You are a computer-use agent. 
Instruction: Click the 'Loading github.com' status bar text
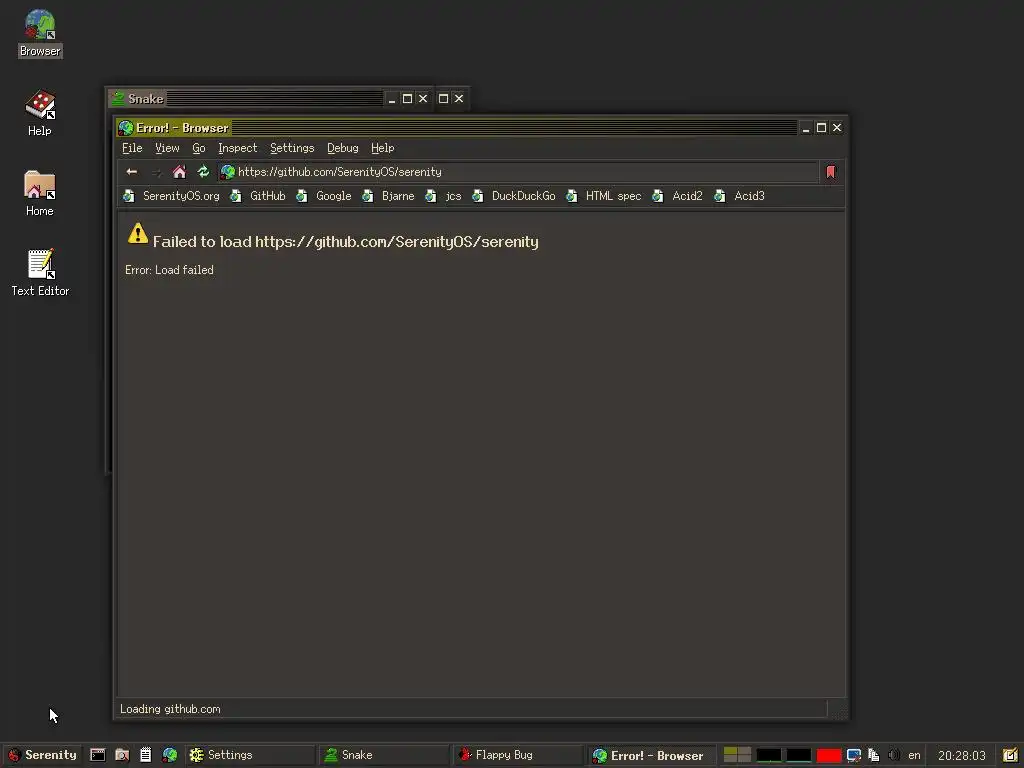point(170,709)
